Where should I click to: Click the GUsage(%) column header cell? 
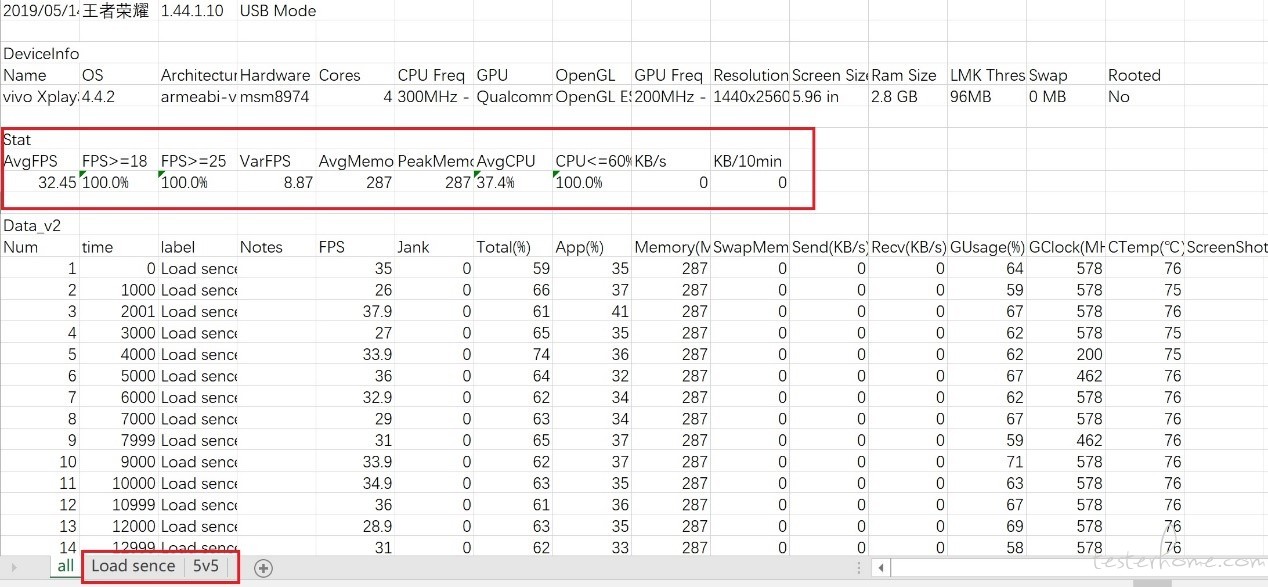click(x=988, y=247)
